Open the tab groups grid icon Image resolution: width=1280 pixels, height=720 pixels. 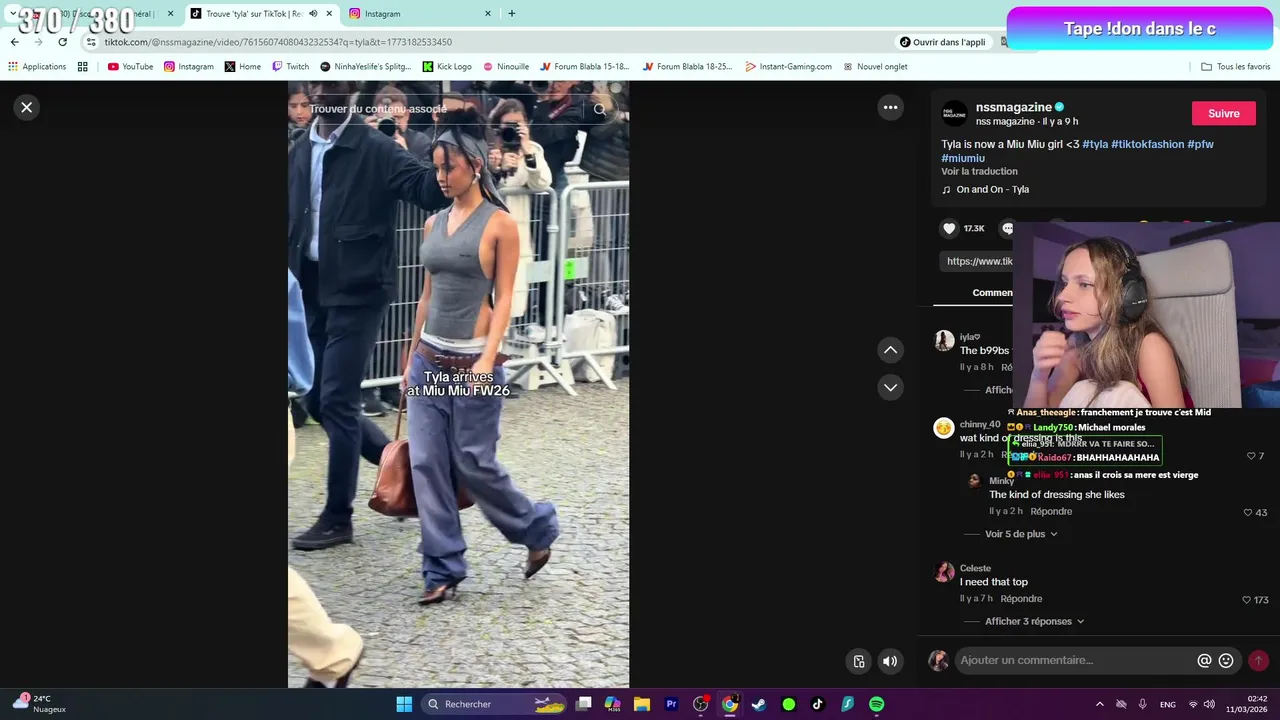point(82,67)
